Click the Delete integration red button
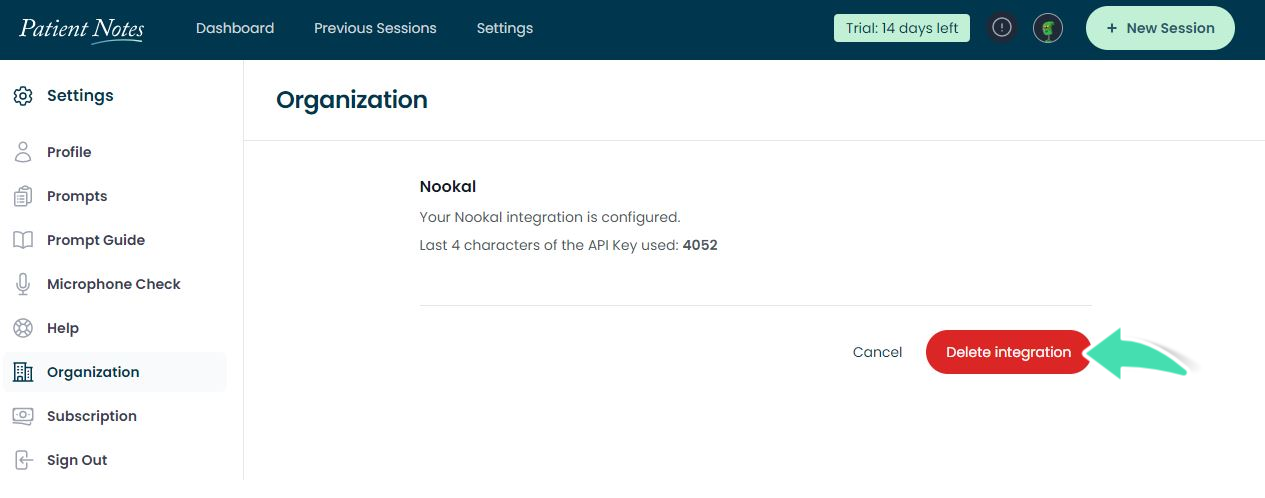This screenshot has width=1265, height=498. 1008,352
